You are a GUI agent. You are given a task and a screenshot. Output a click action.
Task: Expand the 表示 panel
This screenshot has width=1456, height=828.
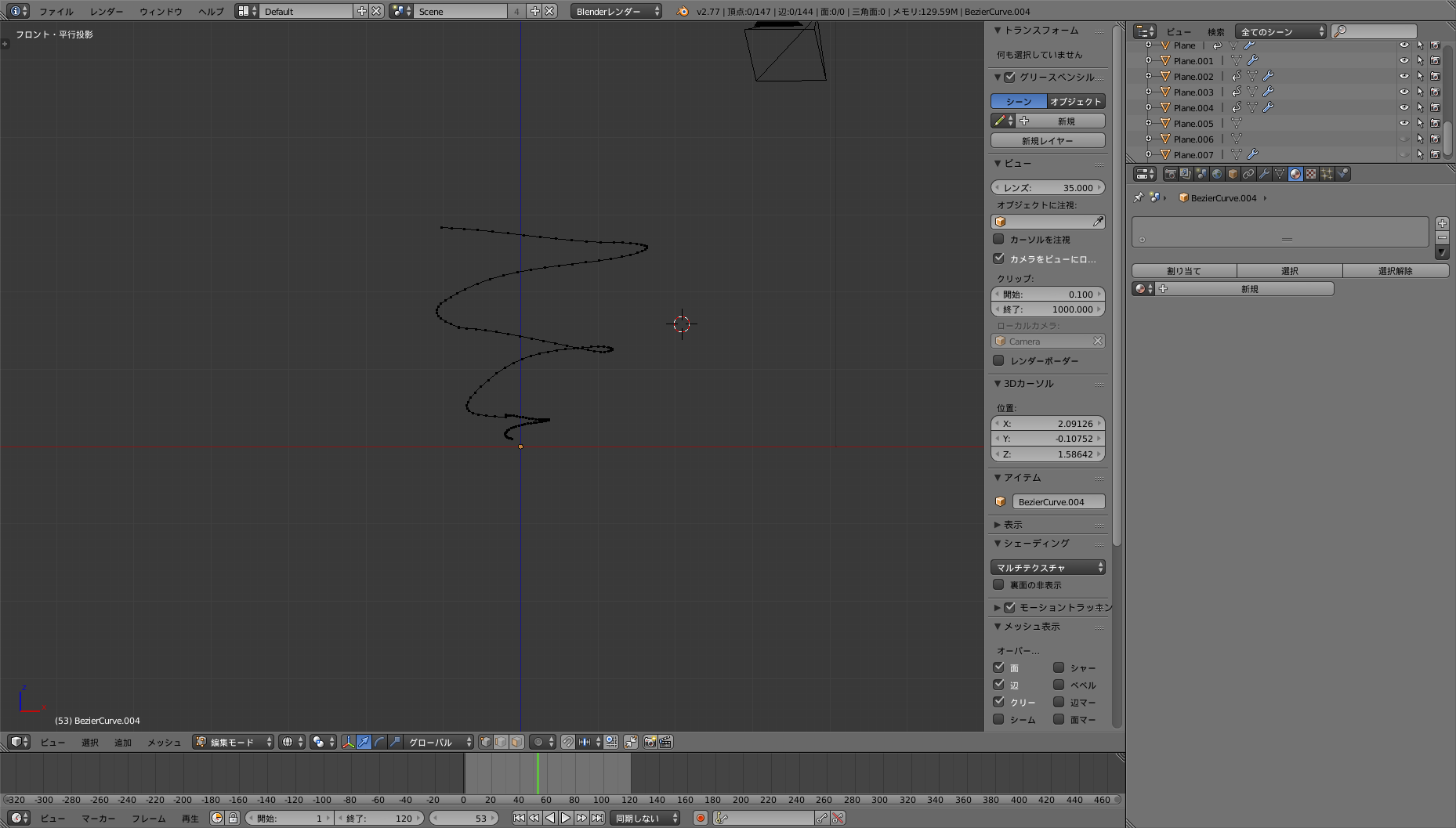(1012, 524)
